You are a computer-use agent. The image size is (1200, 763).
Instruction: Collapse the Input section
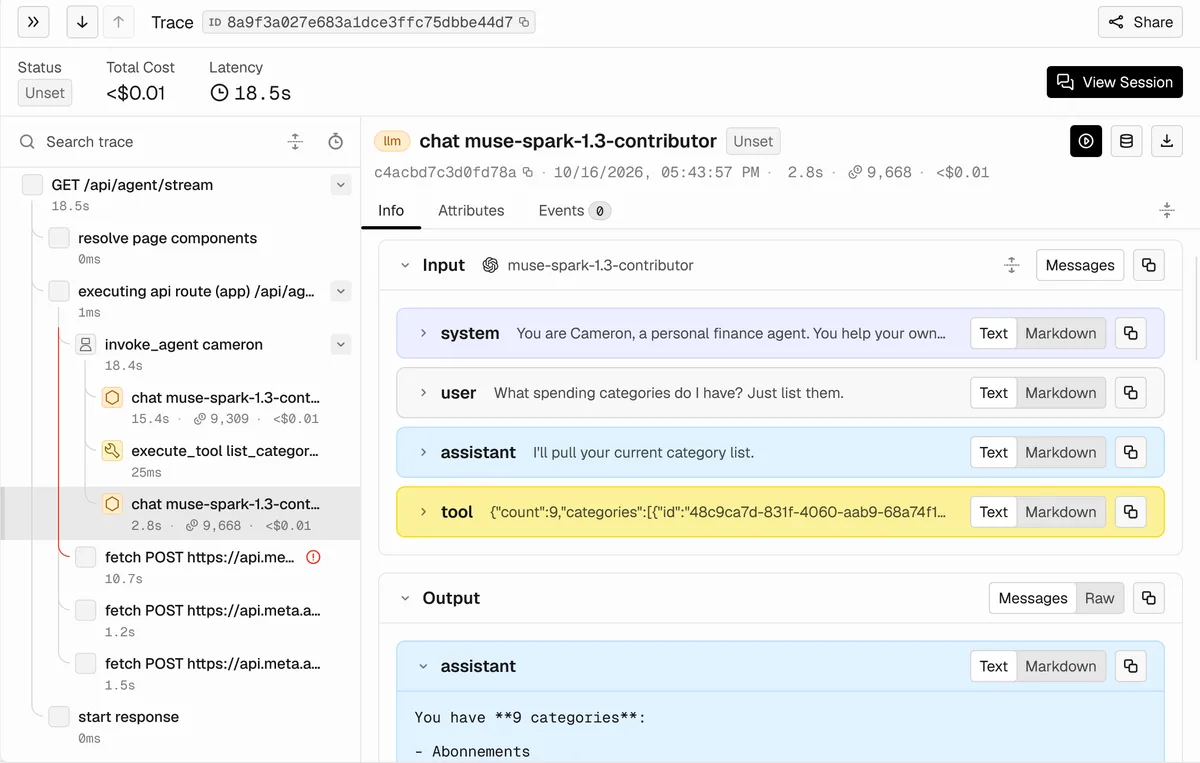405,265
